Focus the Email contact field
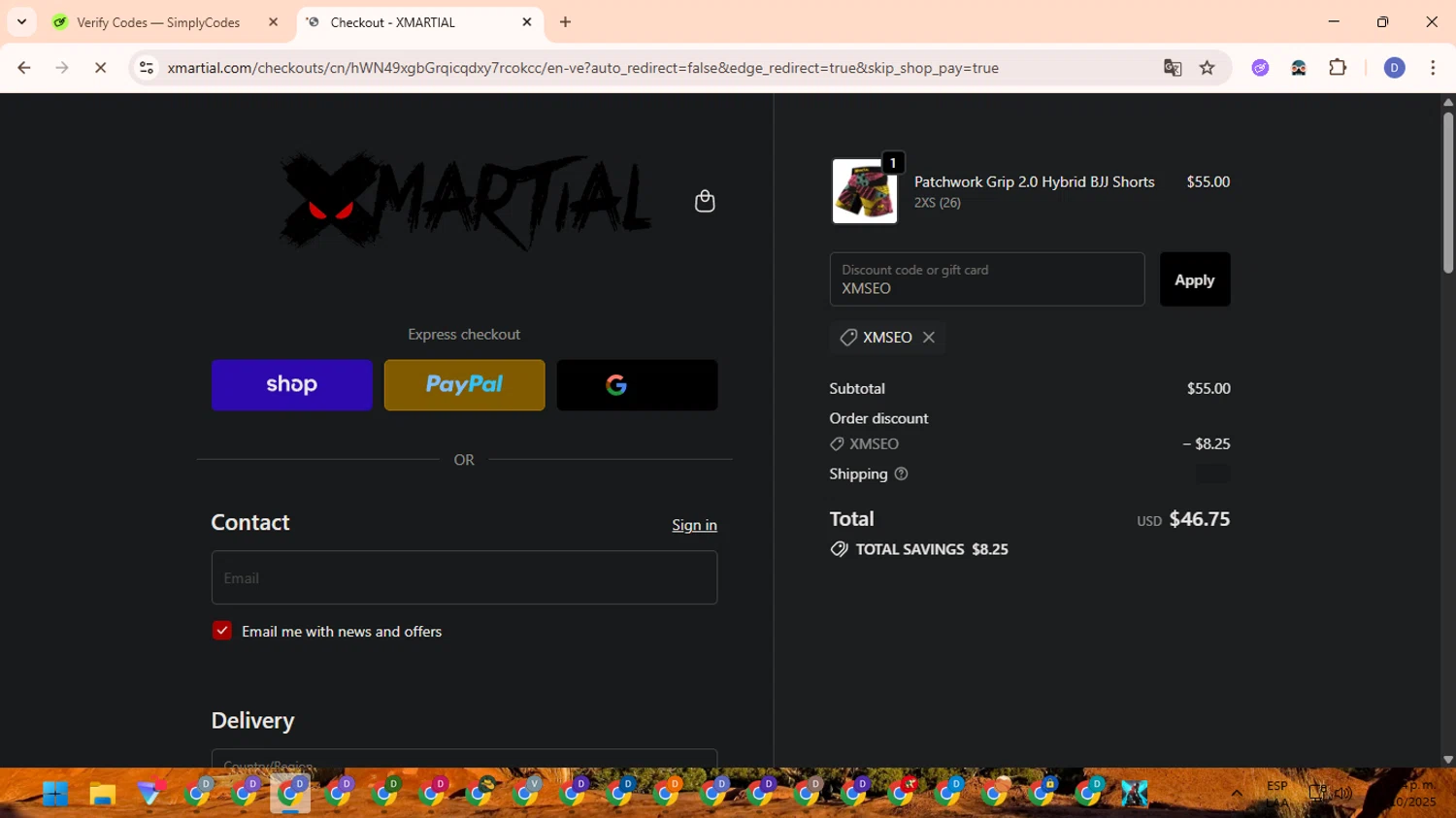The width and height of the screenshot is (1456, 818). pos(465,577)
